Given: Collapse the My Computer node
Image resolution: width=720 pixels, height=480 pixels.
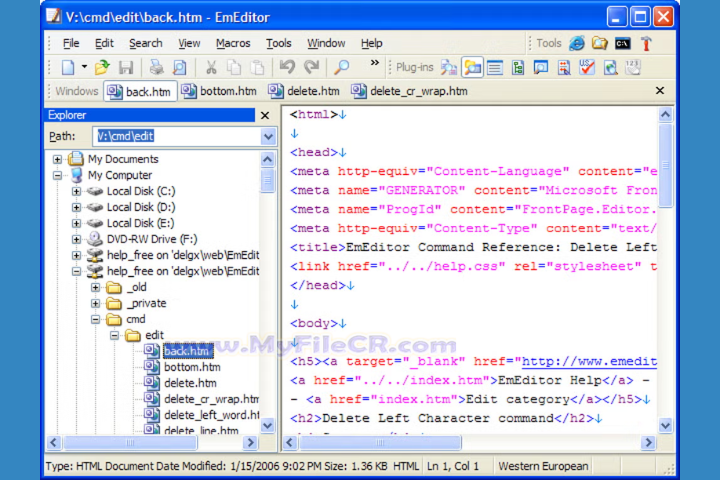Looking at the screenshot, I should point(57,175).
